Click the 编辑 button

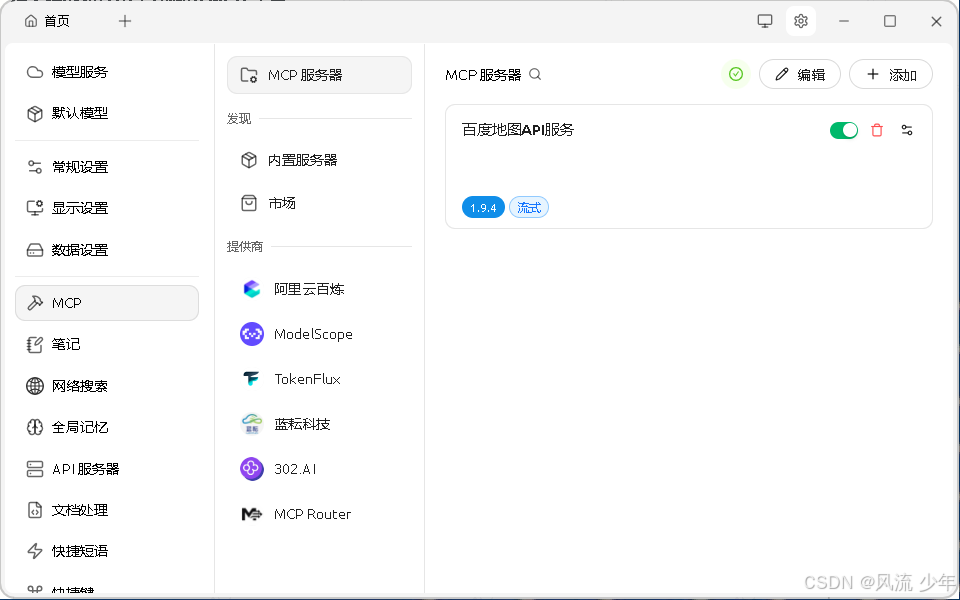click(x=799, y=74)
